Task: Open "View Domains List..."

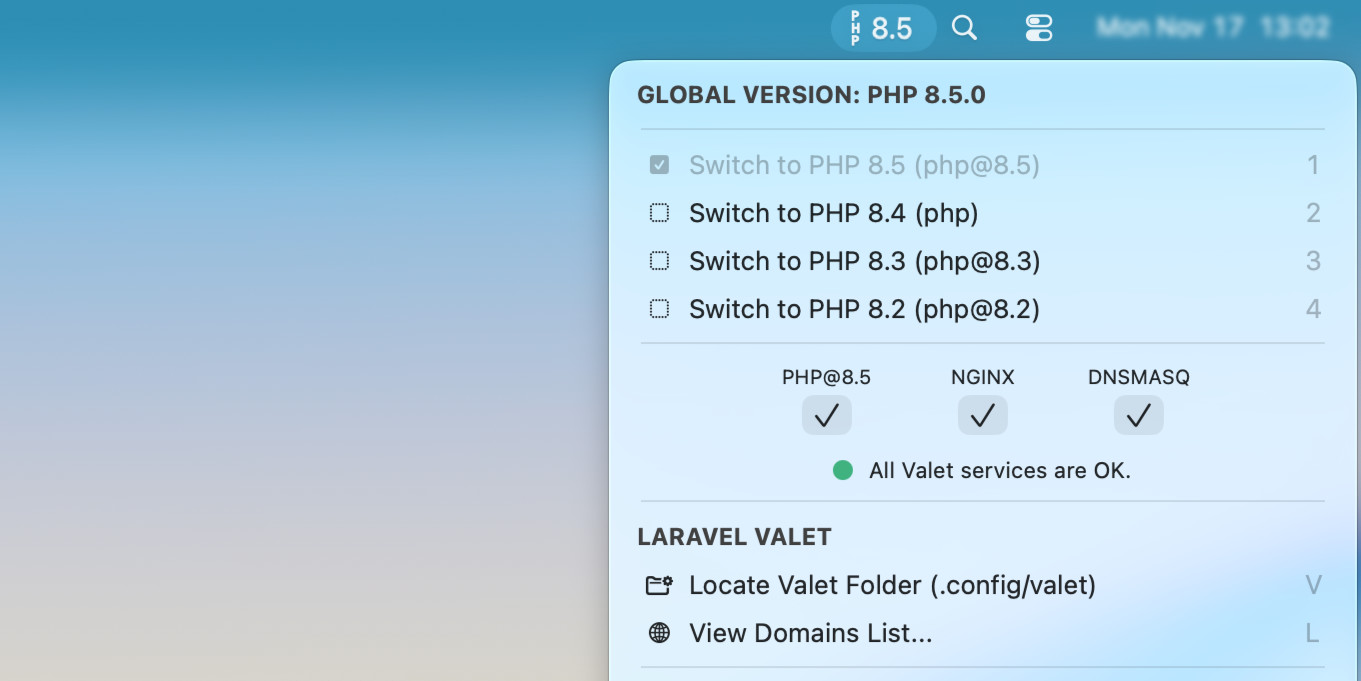Action: click(810, 633)
